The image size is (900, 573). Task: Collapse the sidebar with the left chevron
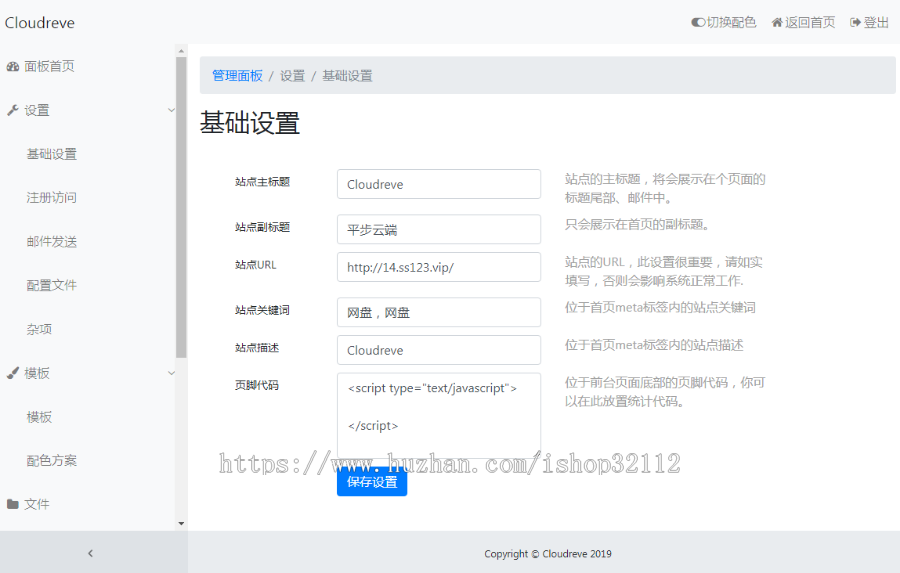[x=90, y=553]
